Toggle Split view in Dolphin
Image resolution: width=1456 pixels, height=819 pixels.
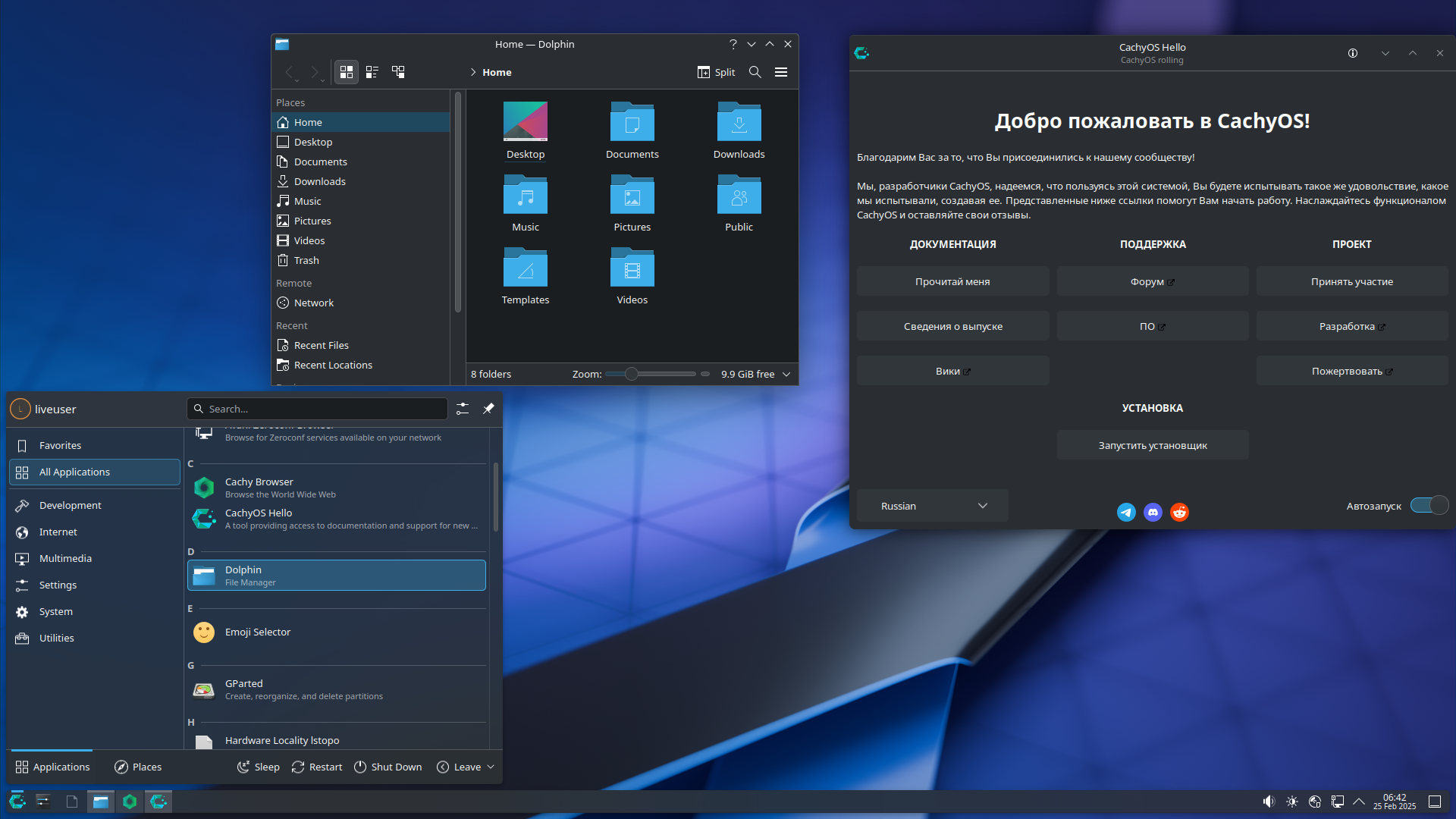(716, 72)
